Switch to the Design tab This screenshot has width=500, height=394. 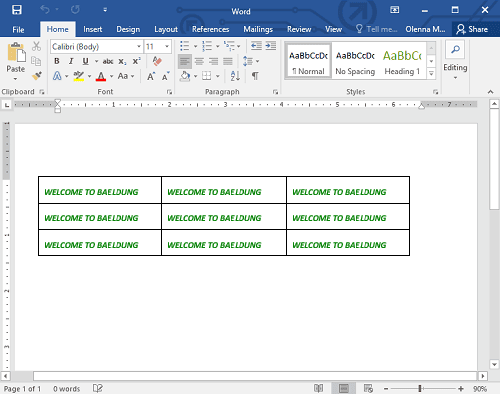128,30
